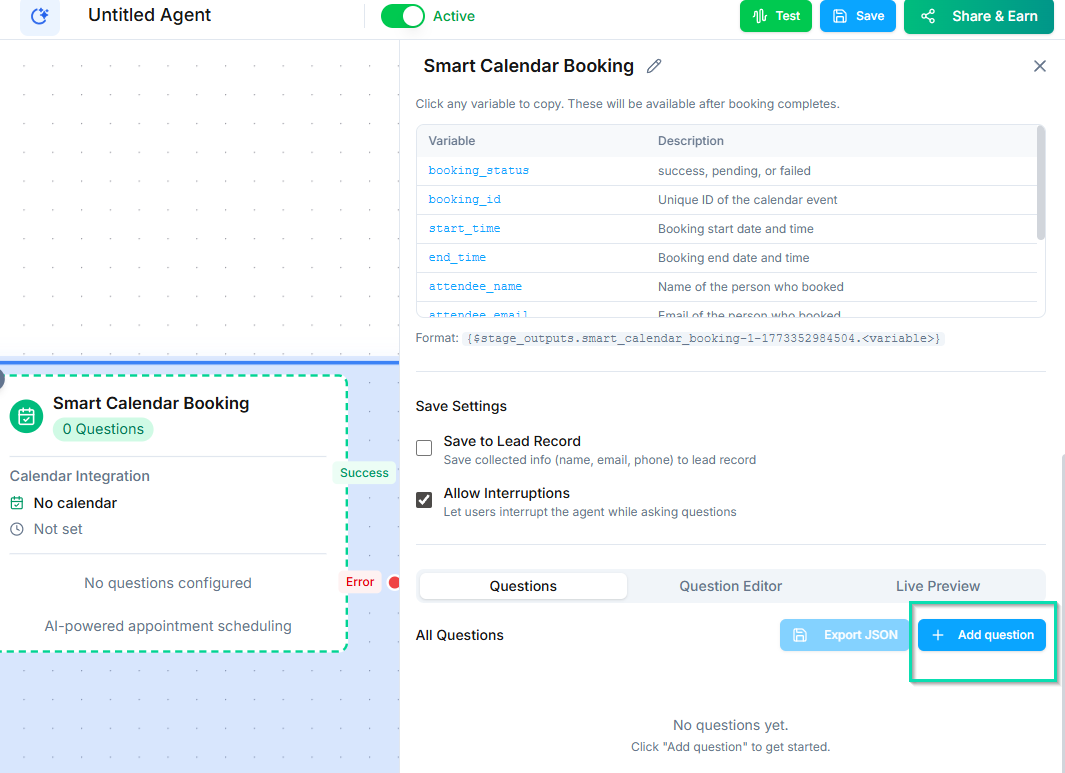Click the red Error output connector dot
Viewport: 1065px width, 773px height.
(x=393, y=582)
